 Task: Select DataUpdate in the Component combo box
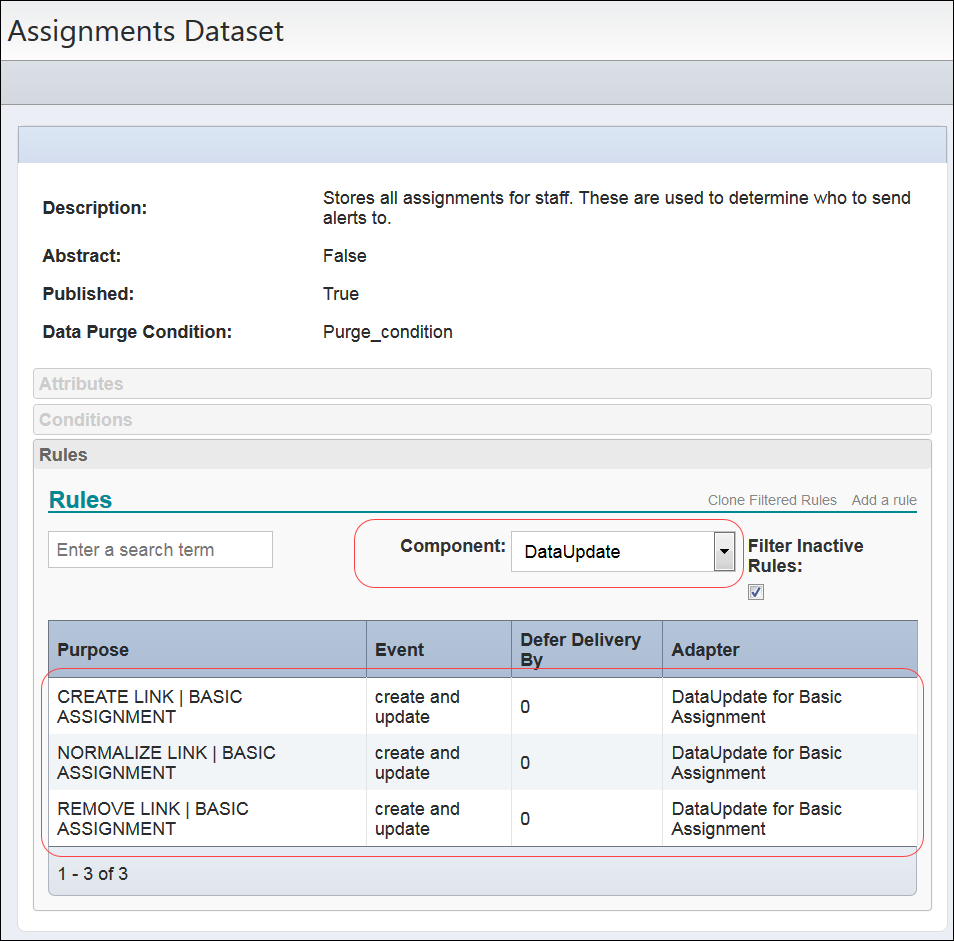point(610,551)
